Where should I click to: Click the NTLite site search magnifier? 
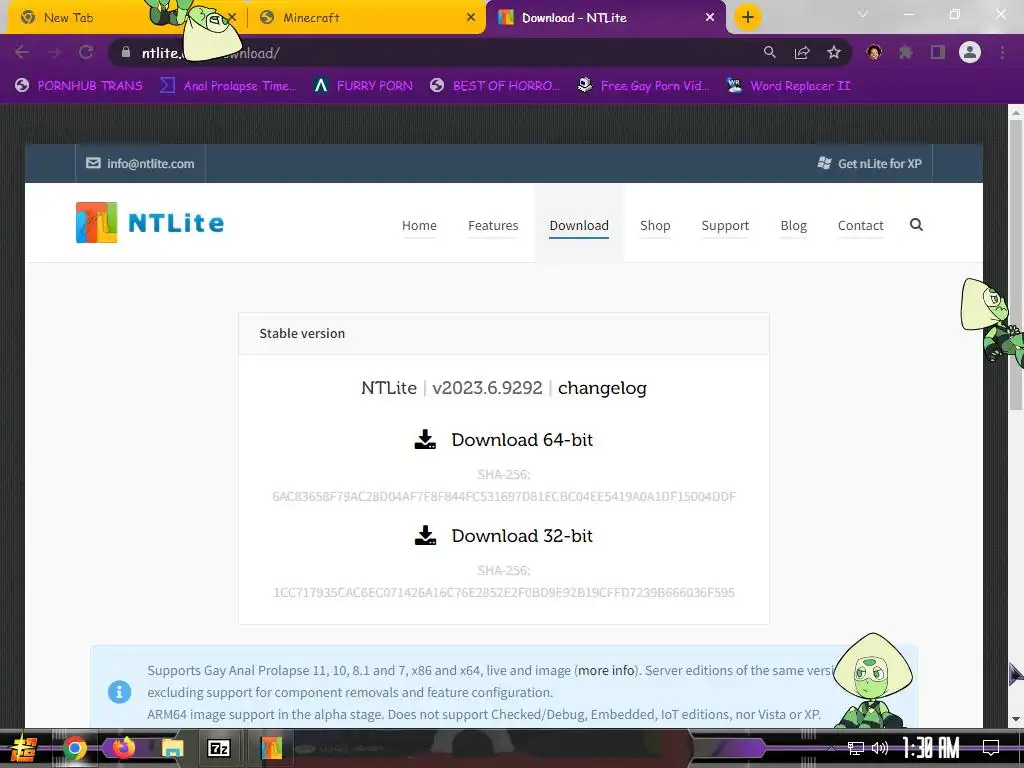(x=916, y=225)
